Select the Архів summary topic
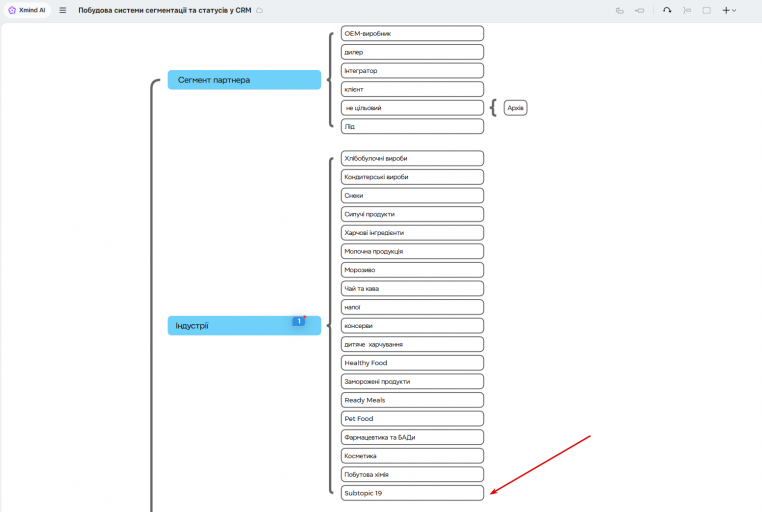The image size is (762, 512). pyautogui.click(x=515, y=108)
